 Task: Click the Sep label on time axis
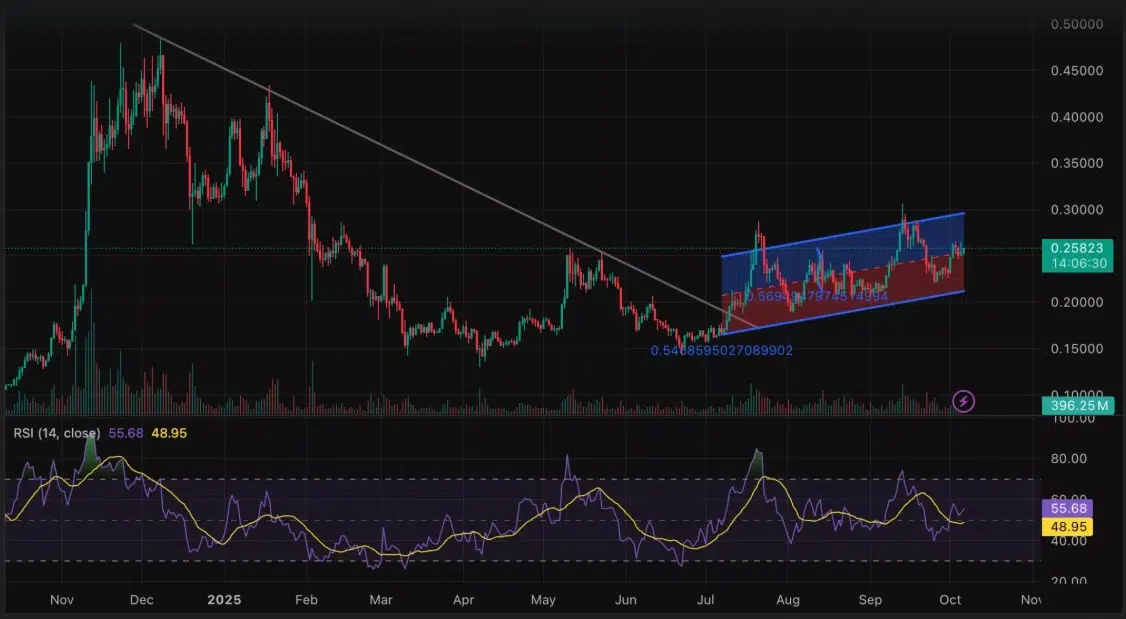tap(869, 600)
